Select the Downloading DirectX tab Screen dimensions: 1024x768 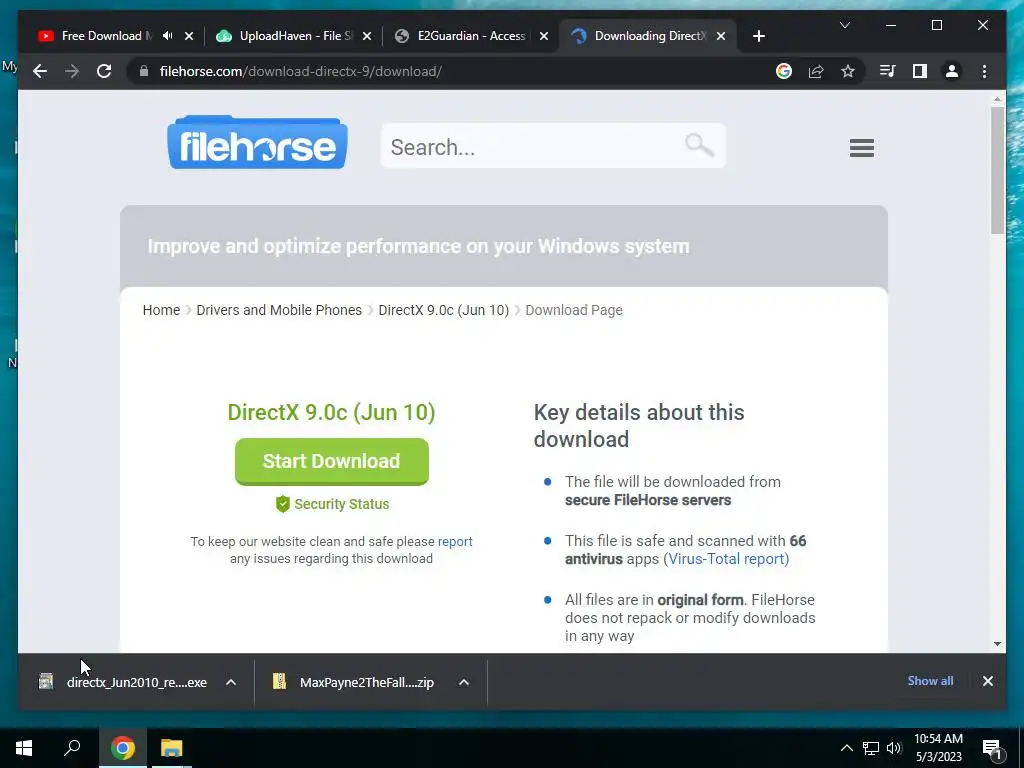click(x=647, y=36)
